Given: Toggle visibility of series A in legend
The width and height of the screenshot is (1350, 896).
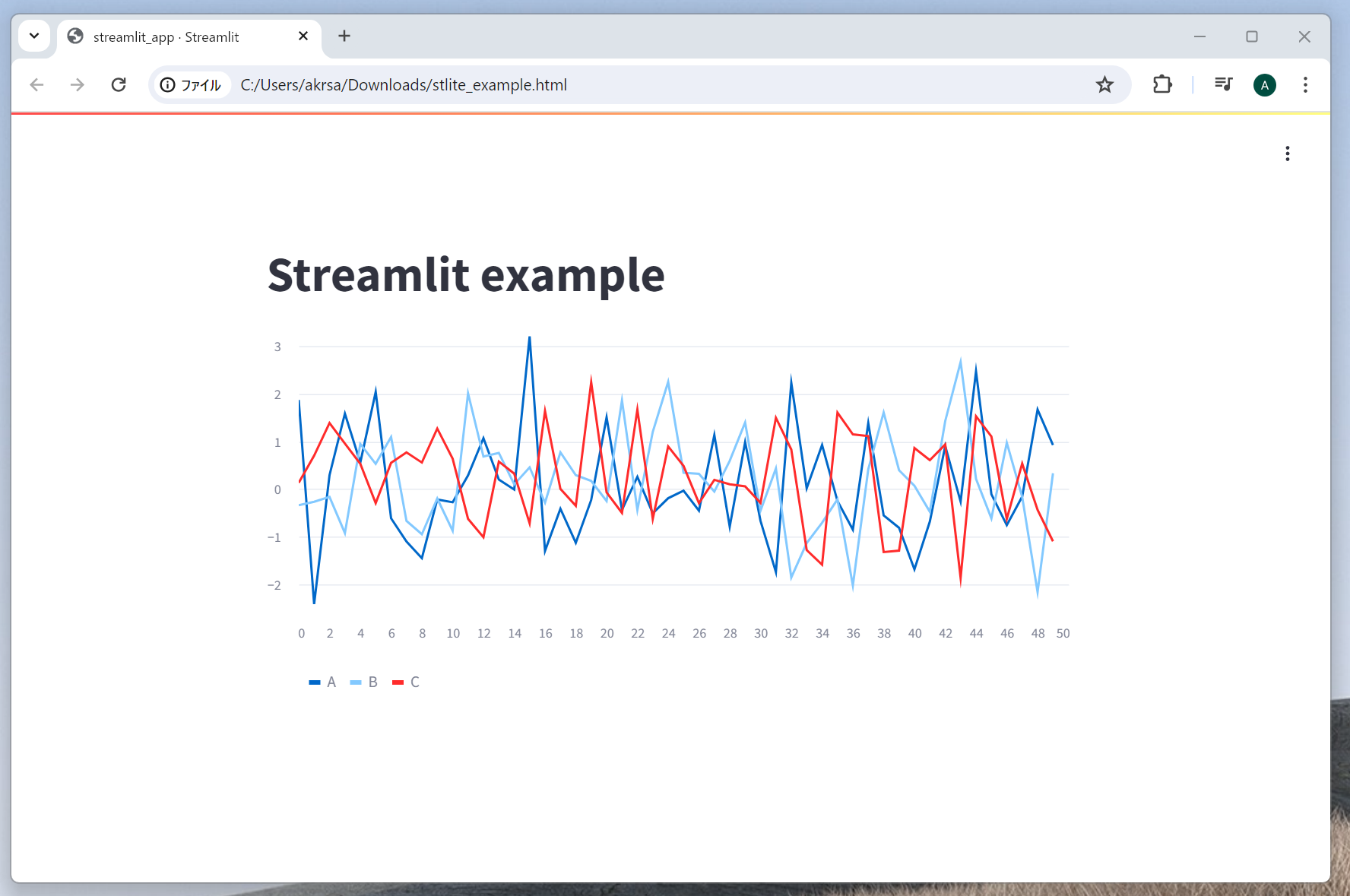Looking at the screenshot, I should (x=322, y=682).
